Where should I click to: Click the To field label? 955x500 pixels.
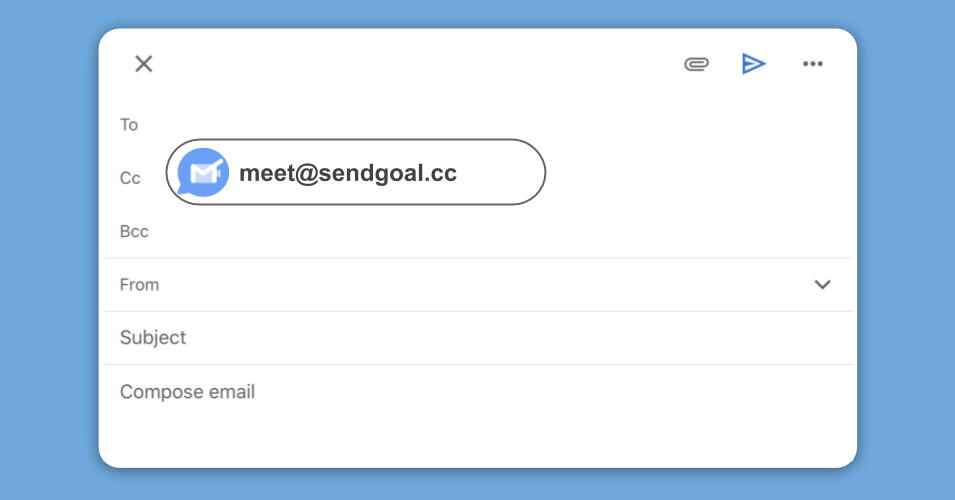tap(129, 125)
